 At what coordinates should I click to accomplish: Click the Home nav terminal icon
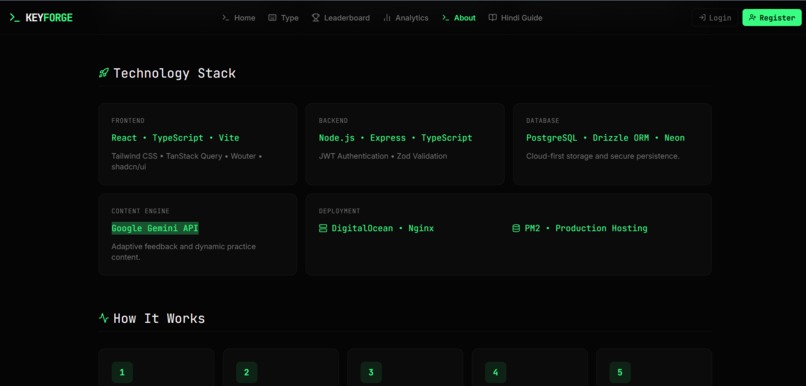226,17
